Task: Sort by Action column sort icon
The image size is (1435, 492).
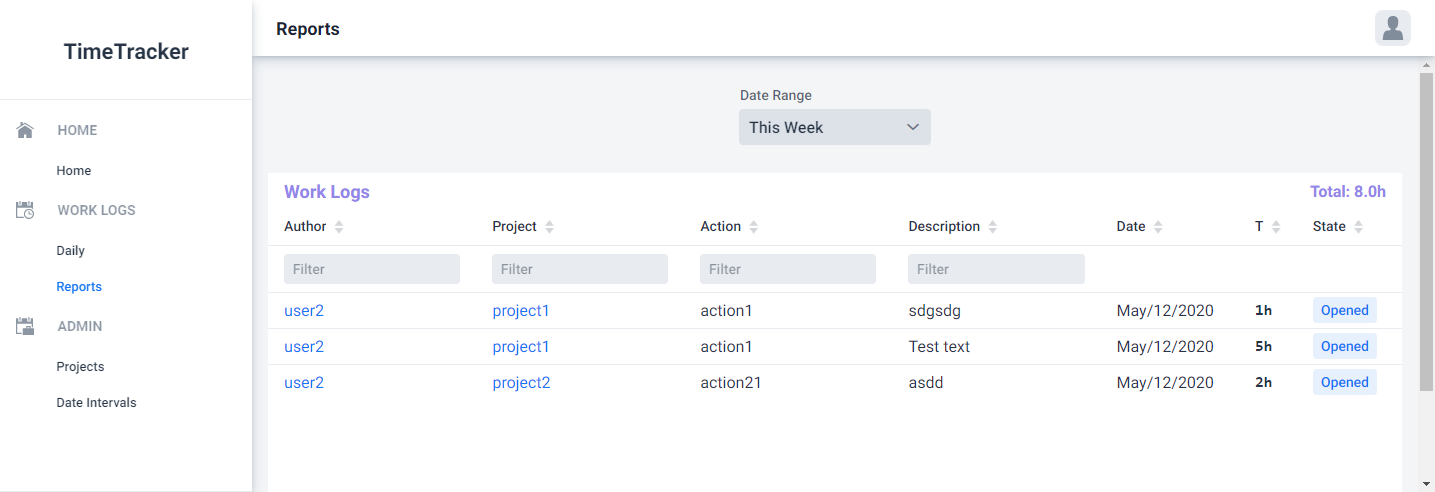Action: [753, 227]
